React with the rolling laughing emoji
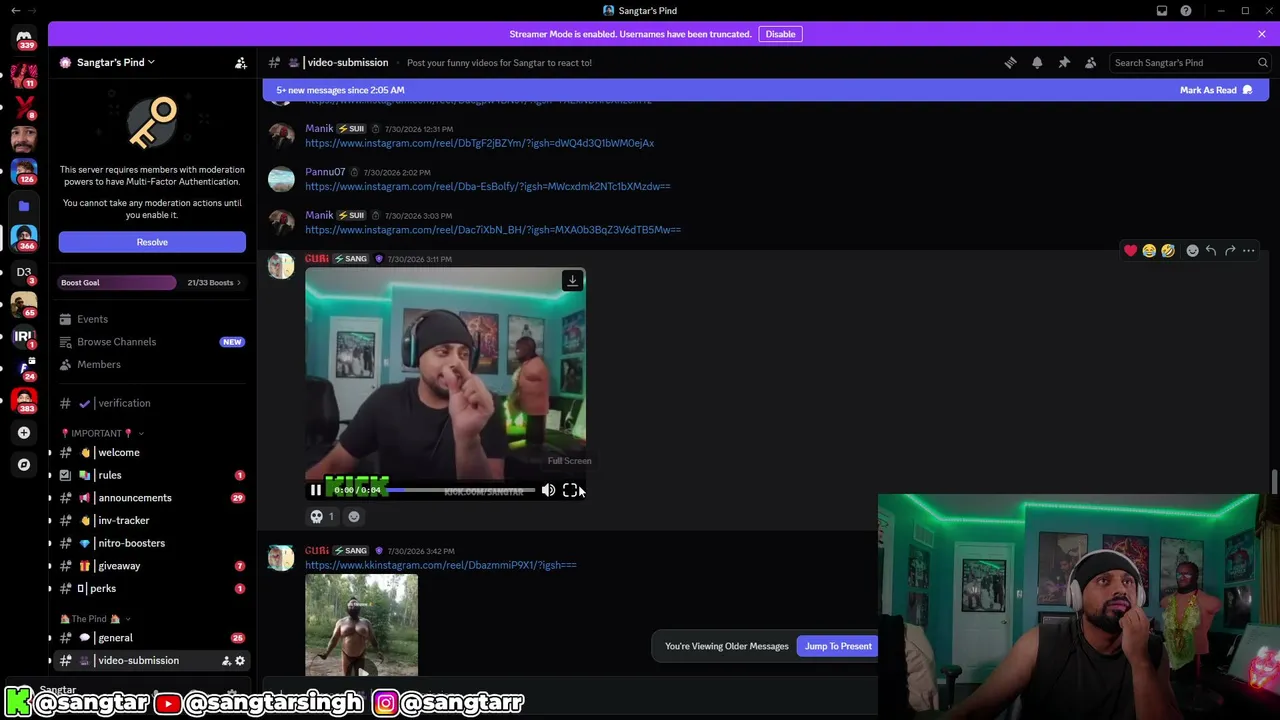 pyautogui.click(x=1168, y=251)
